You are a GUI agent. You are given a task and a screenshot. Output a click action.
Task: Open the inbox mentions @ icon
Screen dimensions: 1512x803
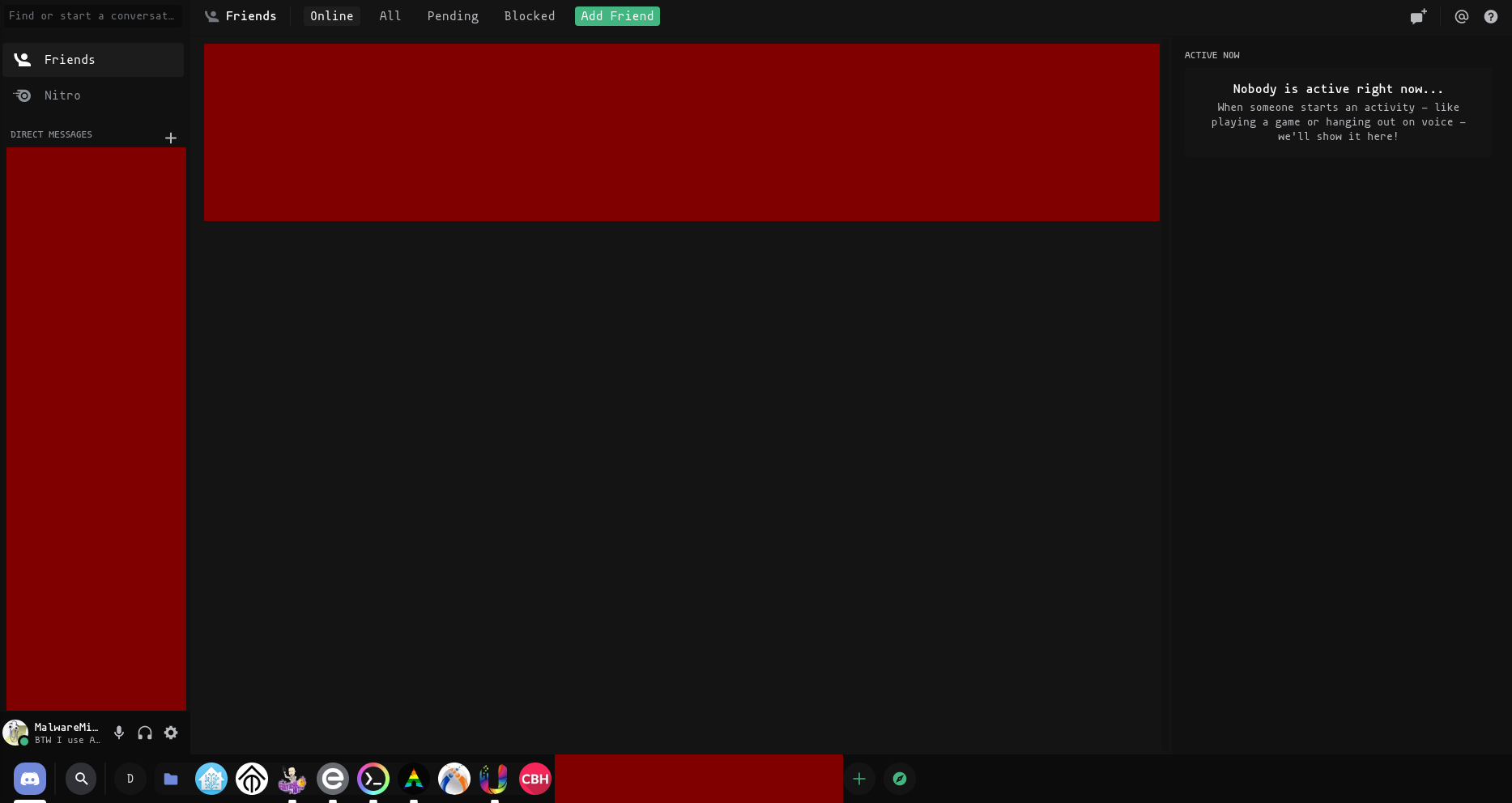(x=1462, y=16)
